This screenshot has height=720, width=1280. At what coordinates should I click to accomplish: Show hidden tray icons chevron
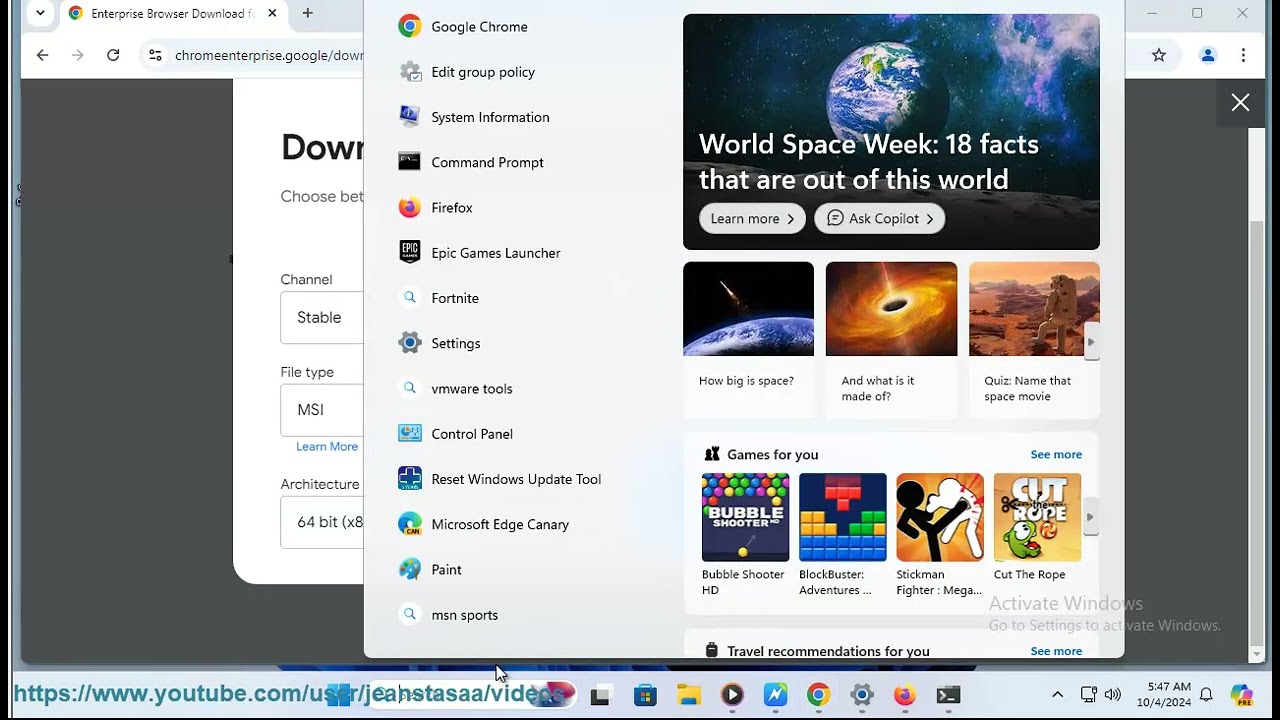[1057, 695]
